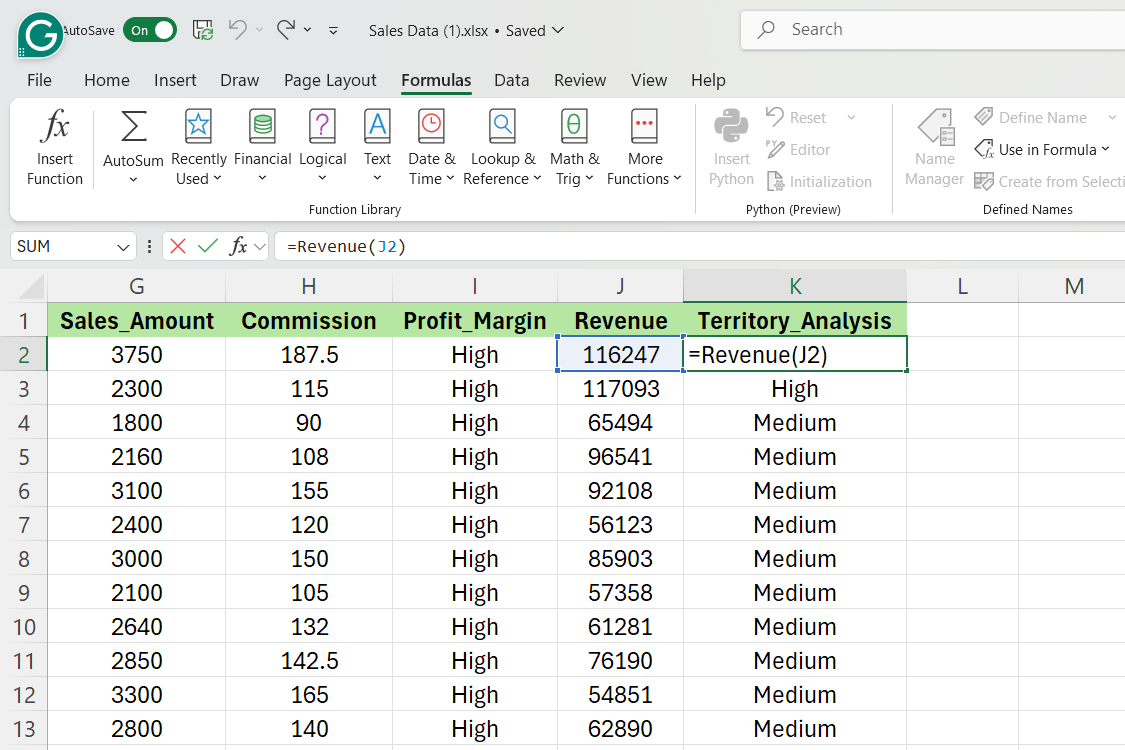Select column M header
Image resolution: width=1125 pixels, height=750 pixels.
pos(1074,286)
